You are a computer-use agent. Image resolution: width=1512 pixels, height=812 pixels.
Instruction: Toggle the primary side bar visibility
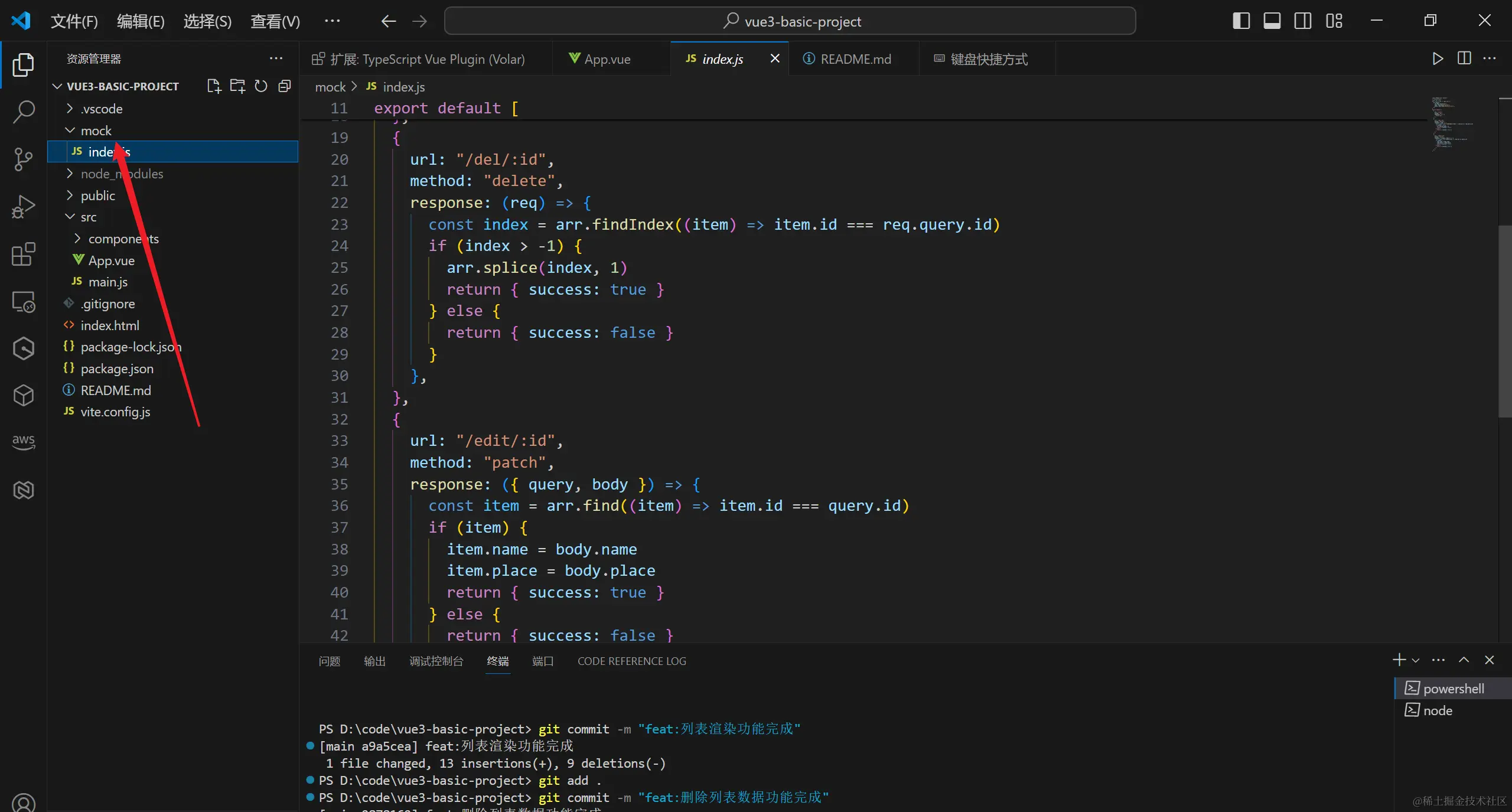click(1241, 21)
